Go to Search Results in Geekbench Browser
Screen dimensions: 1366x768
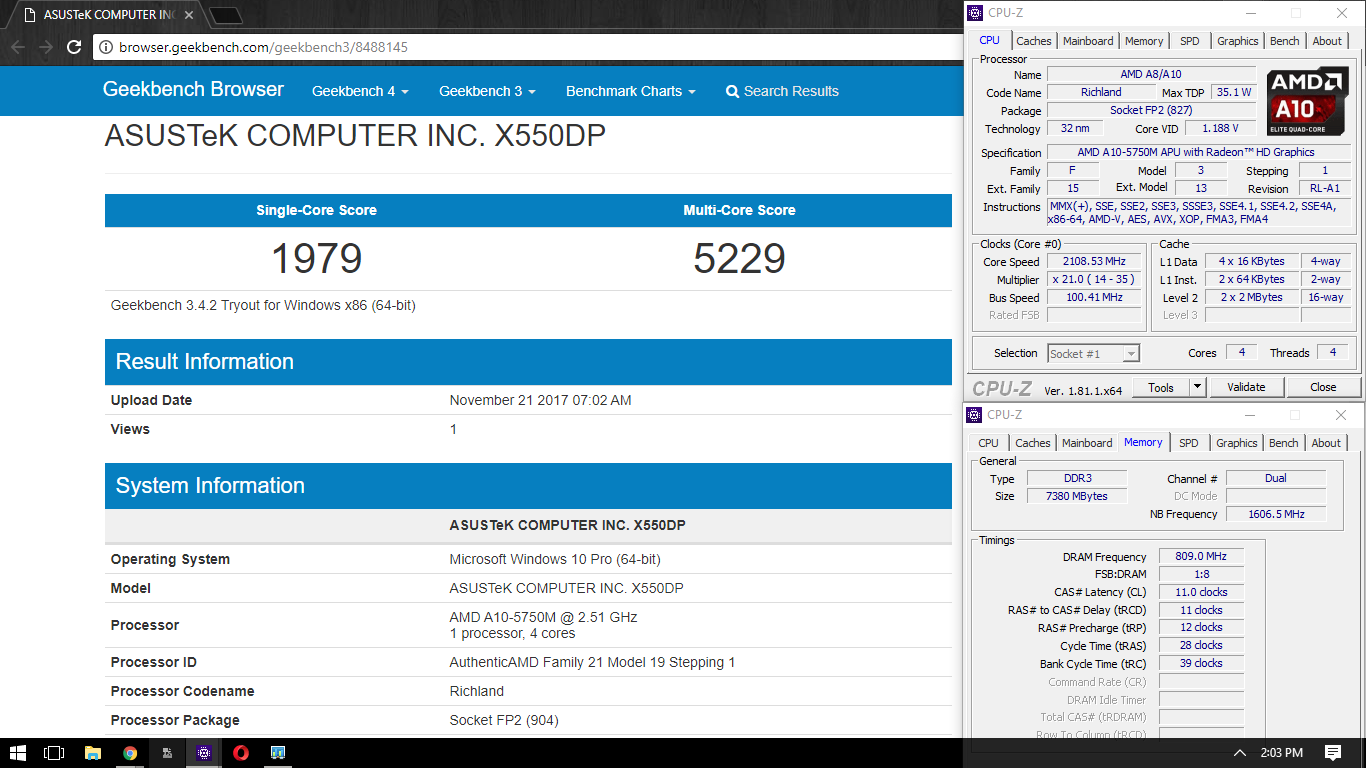(x=782, y=91)
